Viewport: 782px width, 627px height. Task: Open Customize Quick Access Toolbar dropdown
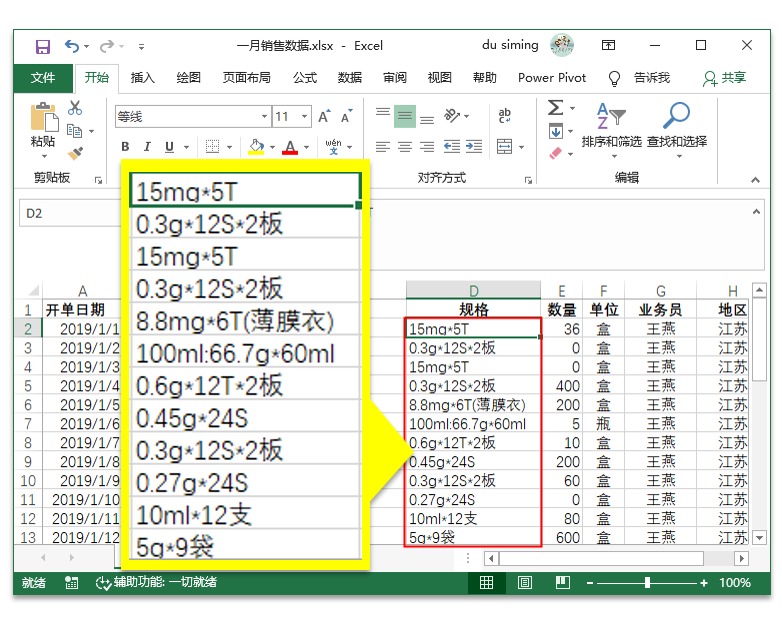[142, 47]
